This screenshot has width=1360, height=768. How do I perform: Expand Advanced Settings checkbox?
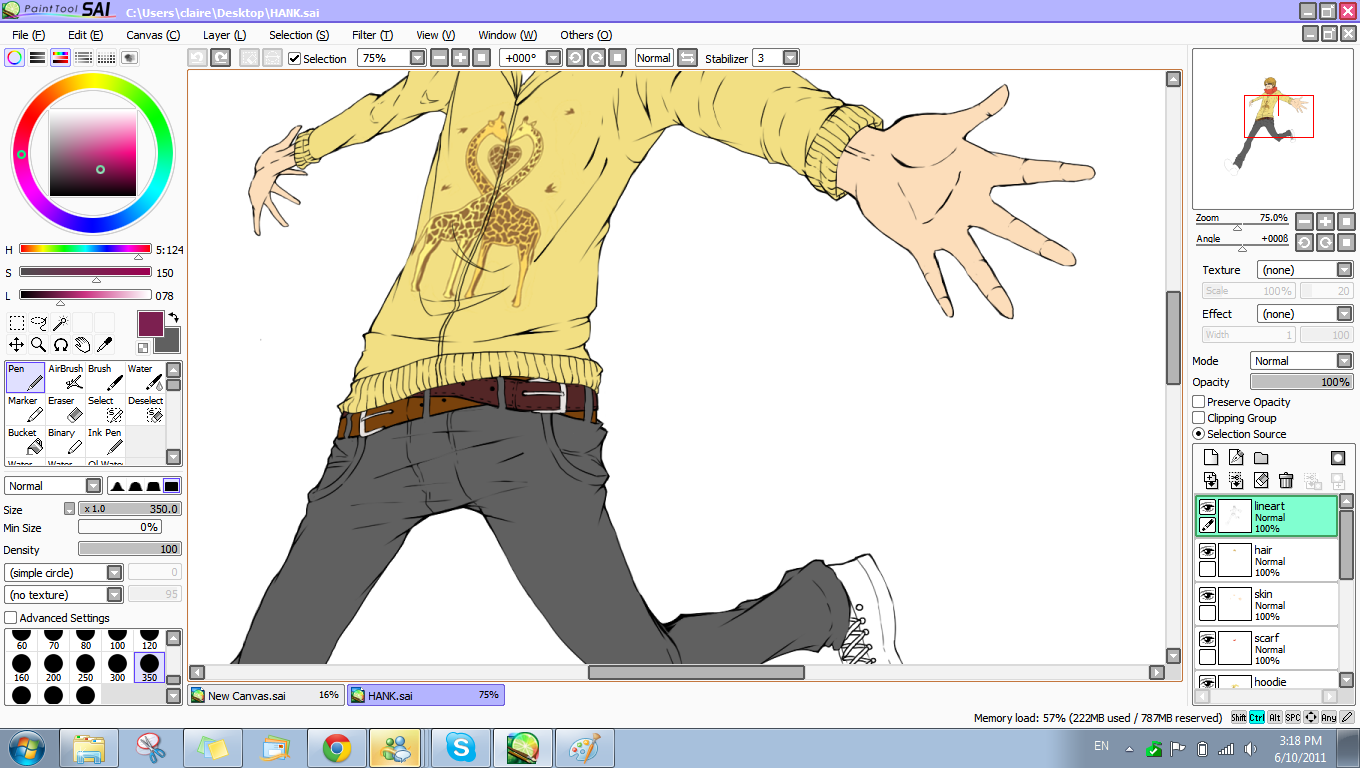pos(11,618)
